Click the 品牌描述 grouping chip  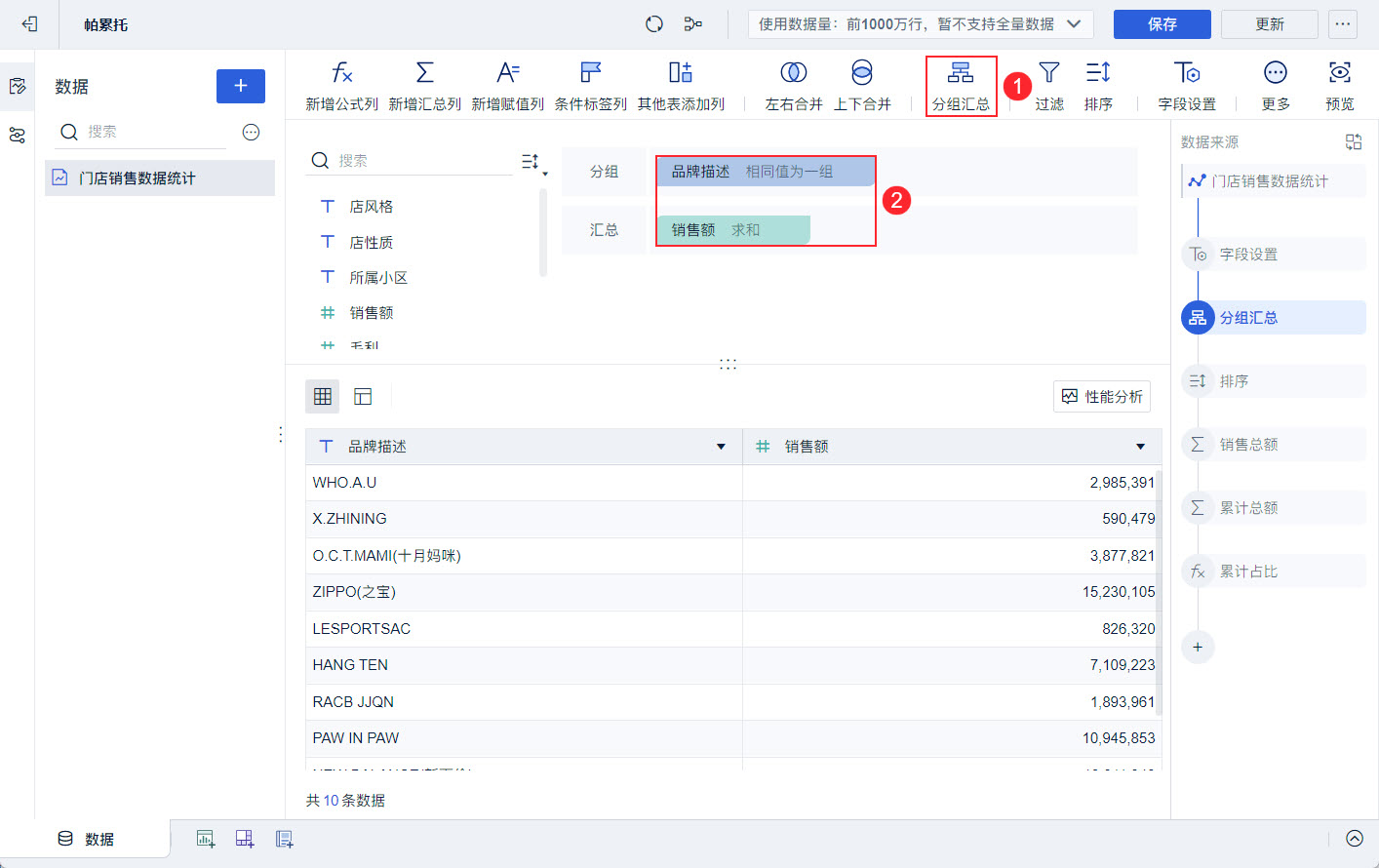point(765,172)
